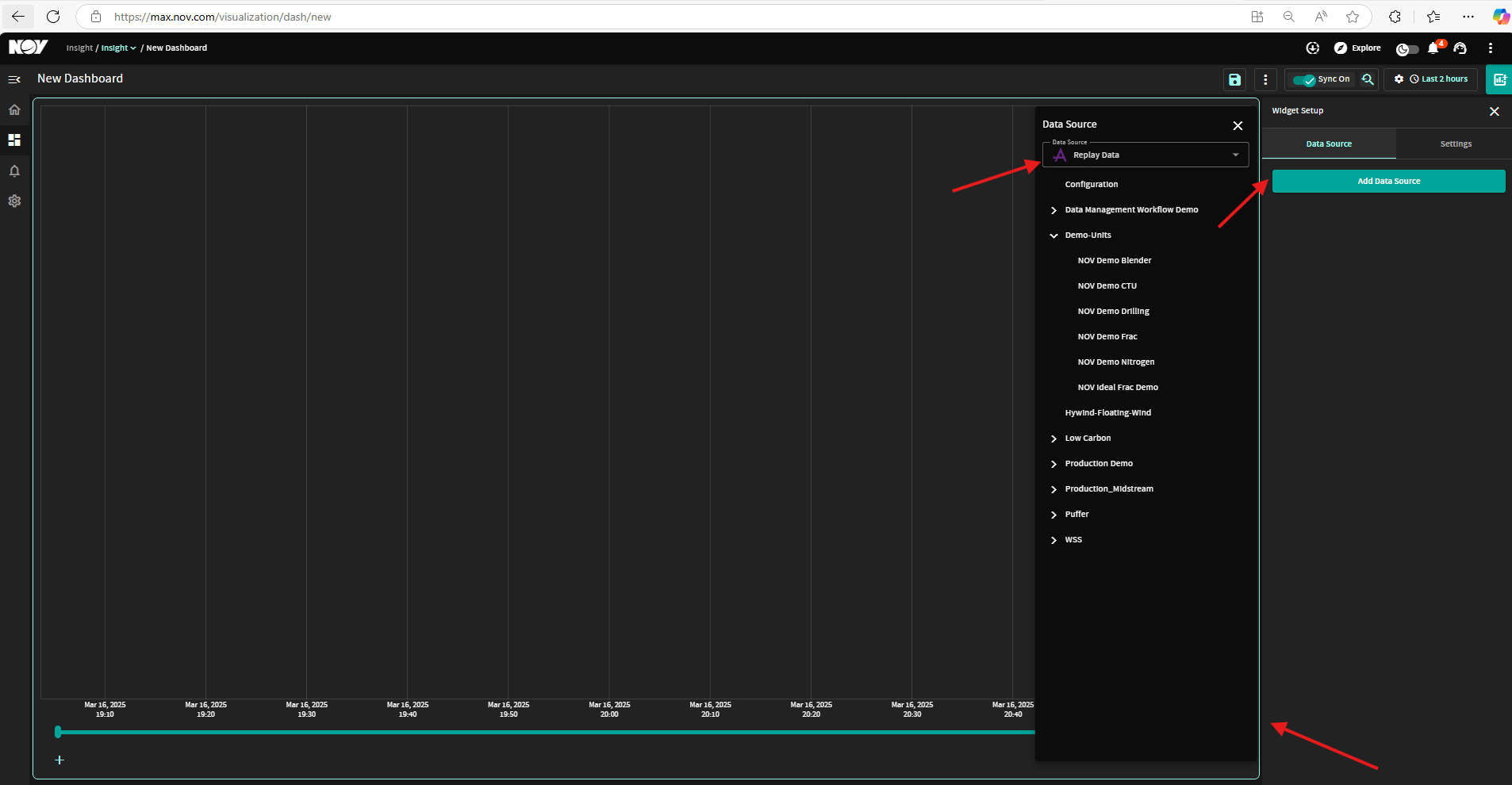The width and height of the screenshot is (1512, 785).
Task: Click the browser split screen icon
Action: 1257,17
